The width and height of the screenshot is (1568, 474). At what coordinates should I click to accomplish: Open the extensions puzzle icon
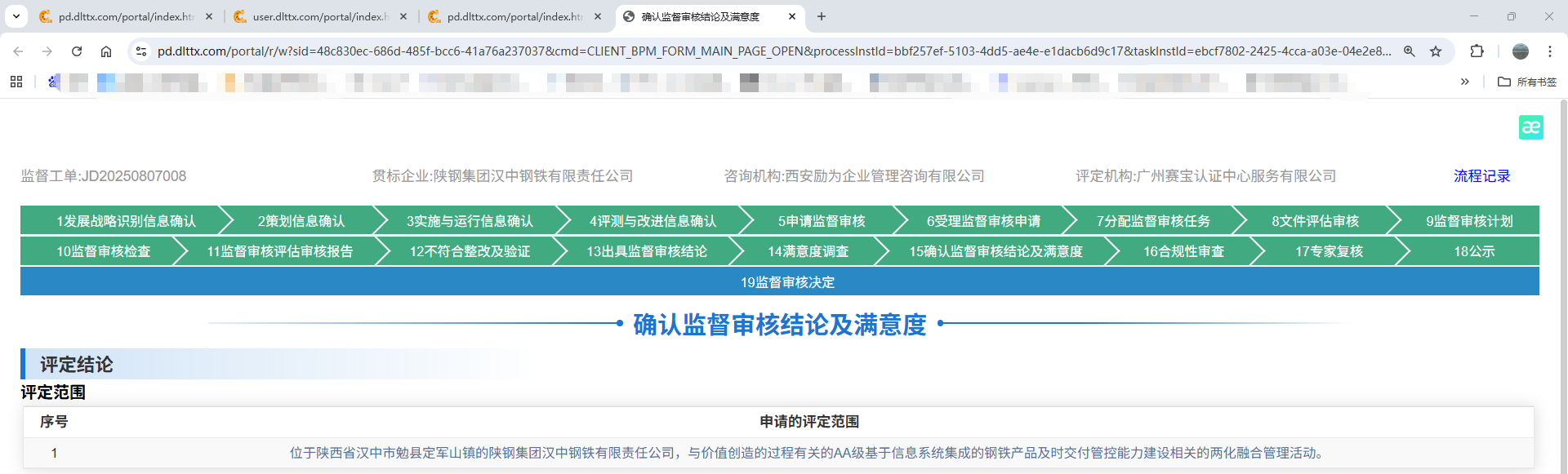[1477, 51]
